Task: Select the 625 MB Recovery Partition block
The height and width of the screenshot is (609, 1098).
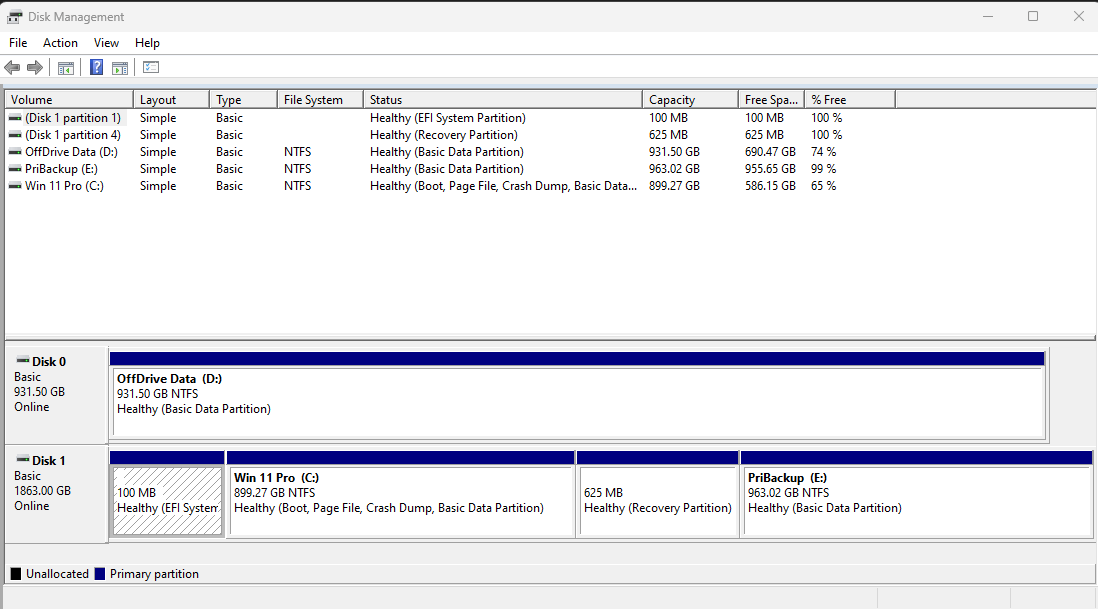Action: pos(658,494)
